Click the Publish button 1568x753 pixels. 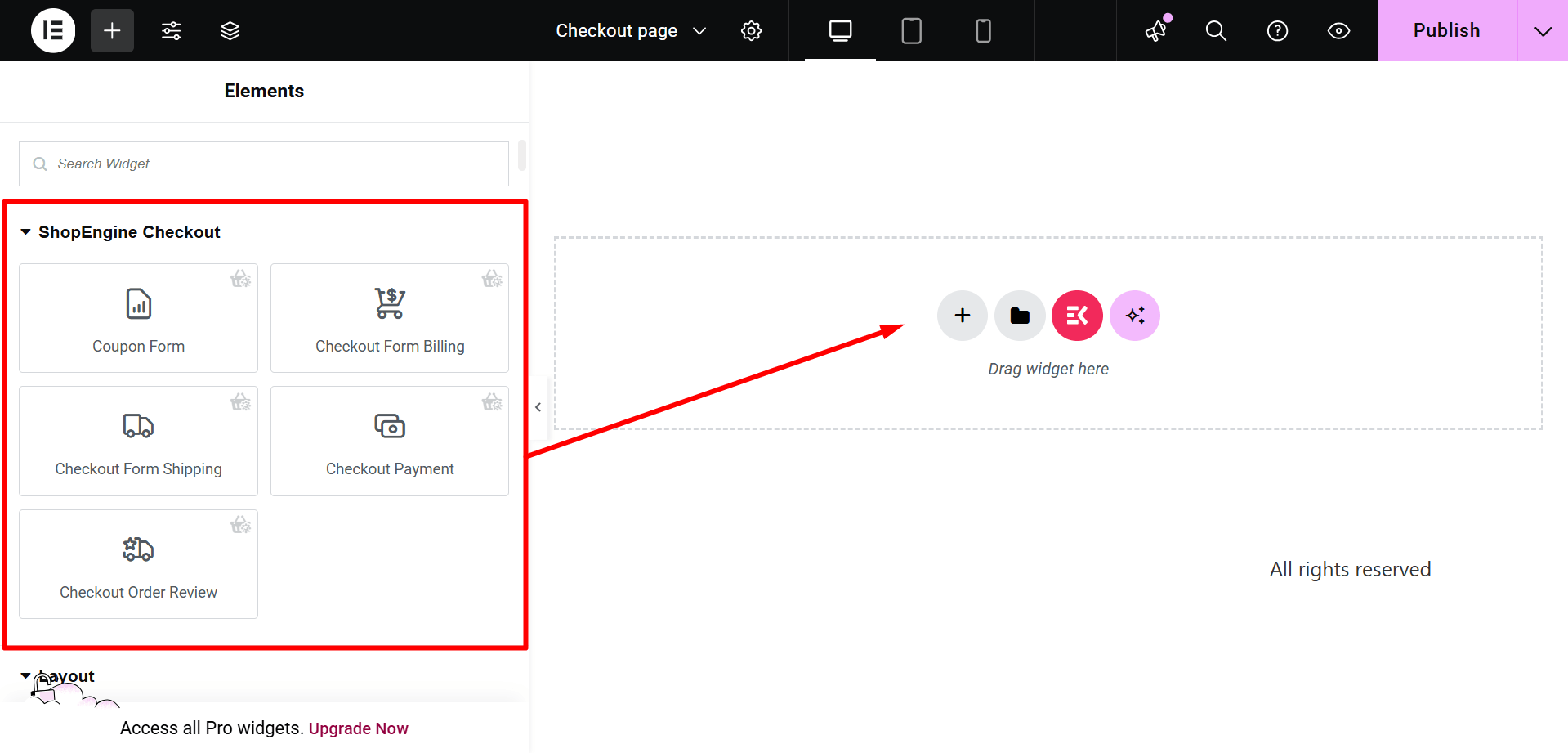(x=1446, y=30)
